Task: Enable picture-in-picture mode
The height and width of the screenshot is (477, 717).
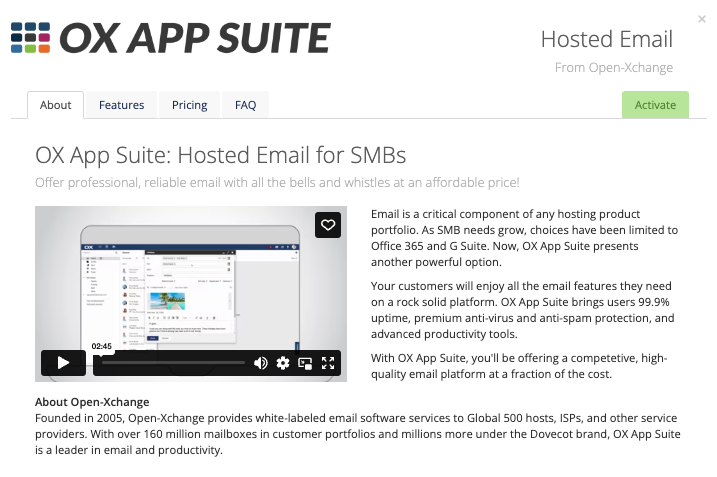Action: point(305,363)
